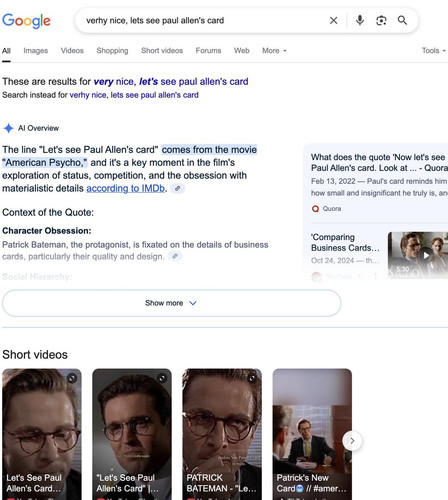Click preview icon on PATRICK BATEMAN short

[252, 378]
